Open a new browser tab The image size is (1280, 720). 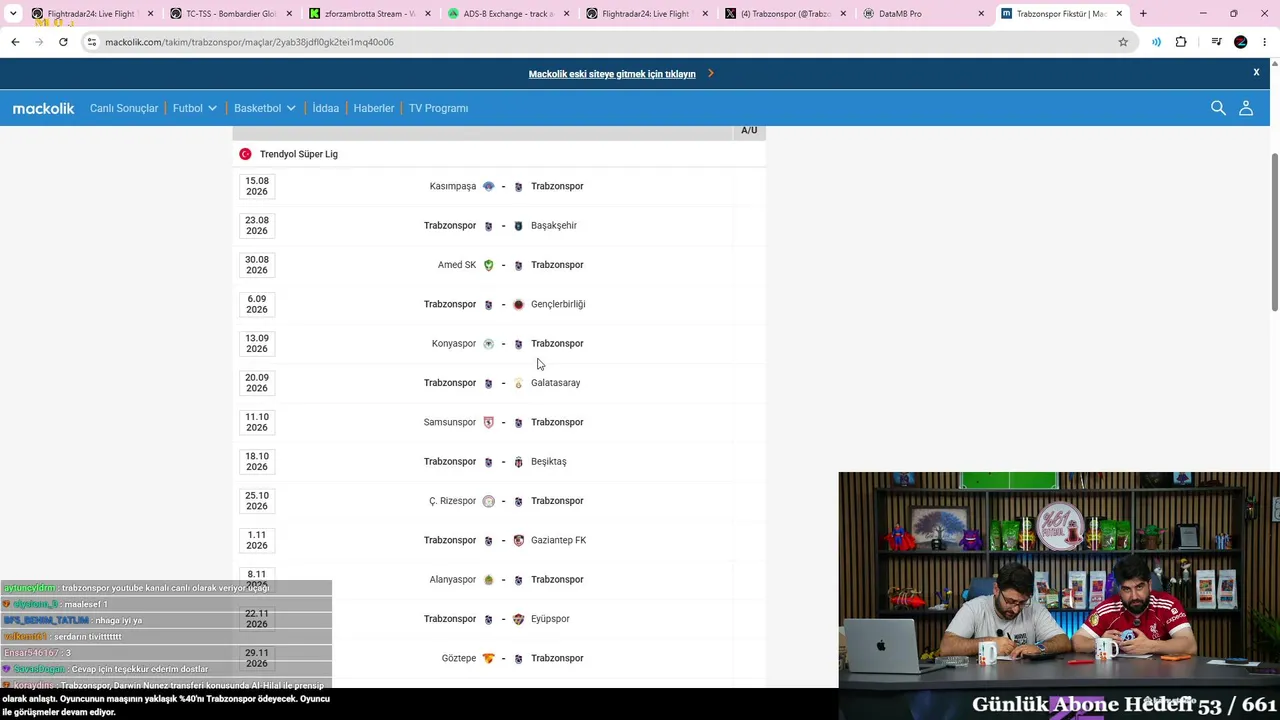click(1143, 14)
